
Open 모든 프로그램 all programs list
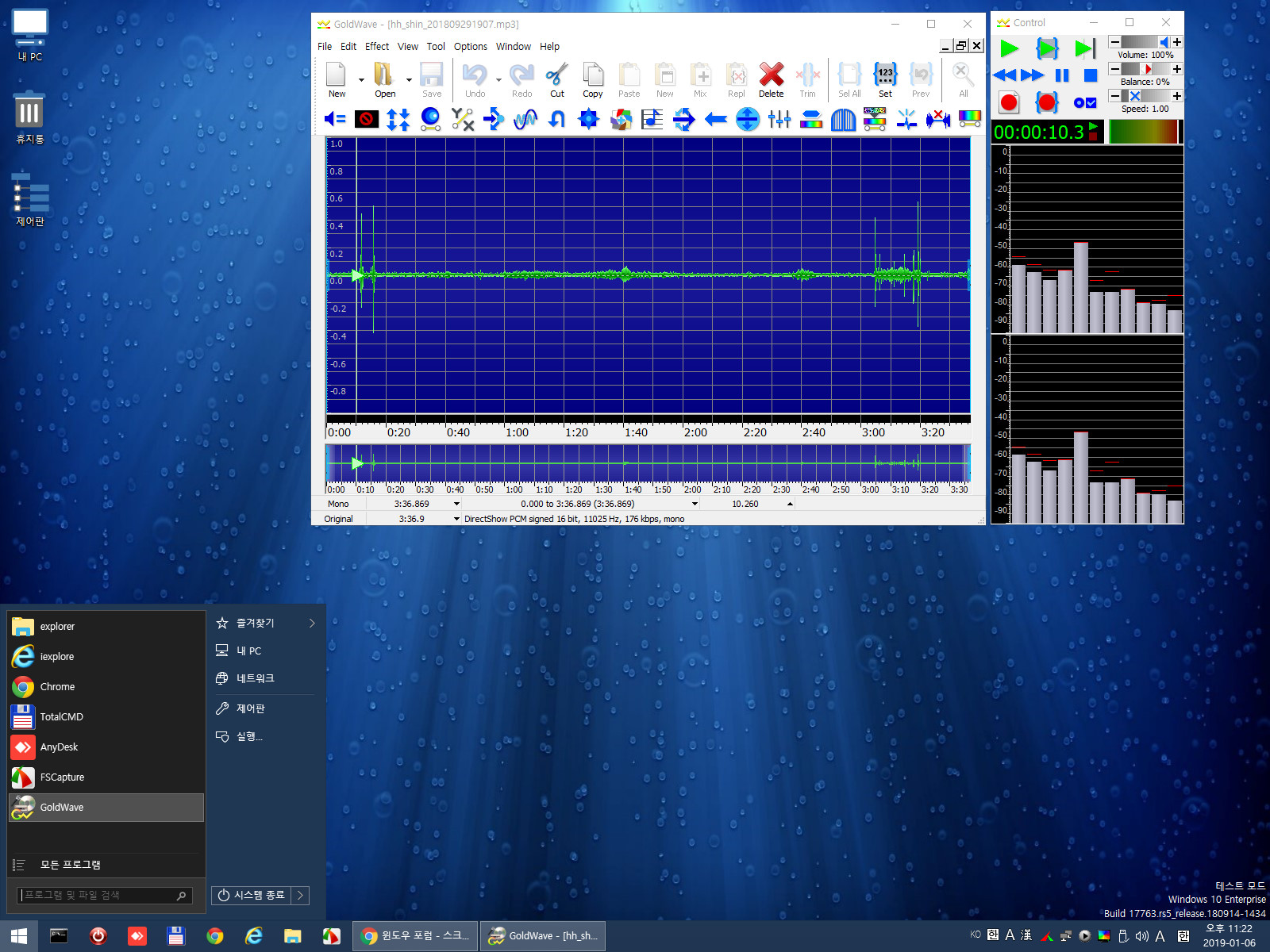(106, 865)
